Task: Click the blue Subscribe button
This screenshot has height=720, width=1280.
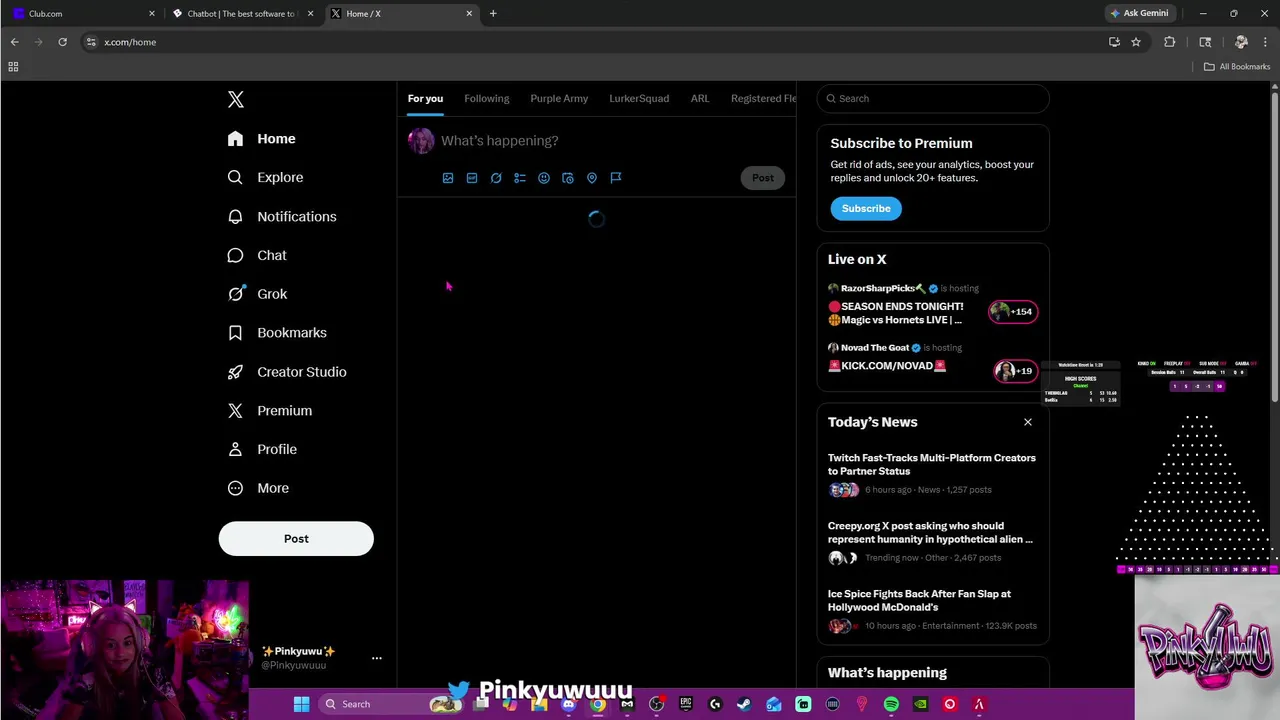Action: [866, 209]
